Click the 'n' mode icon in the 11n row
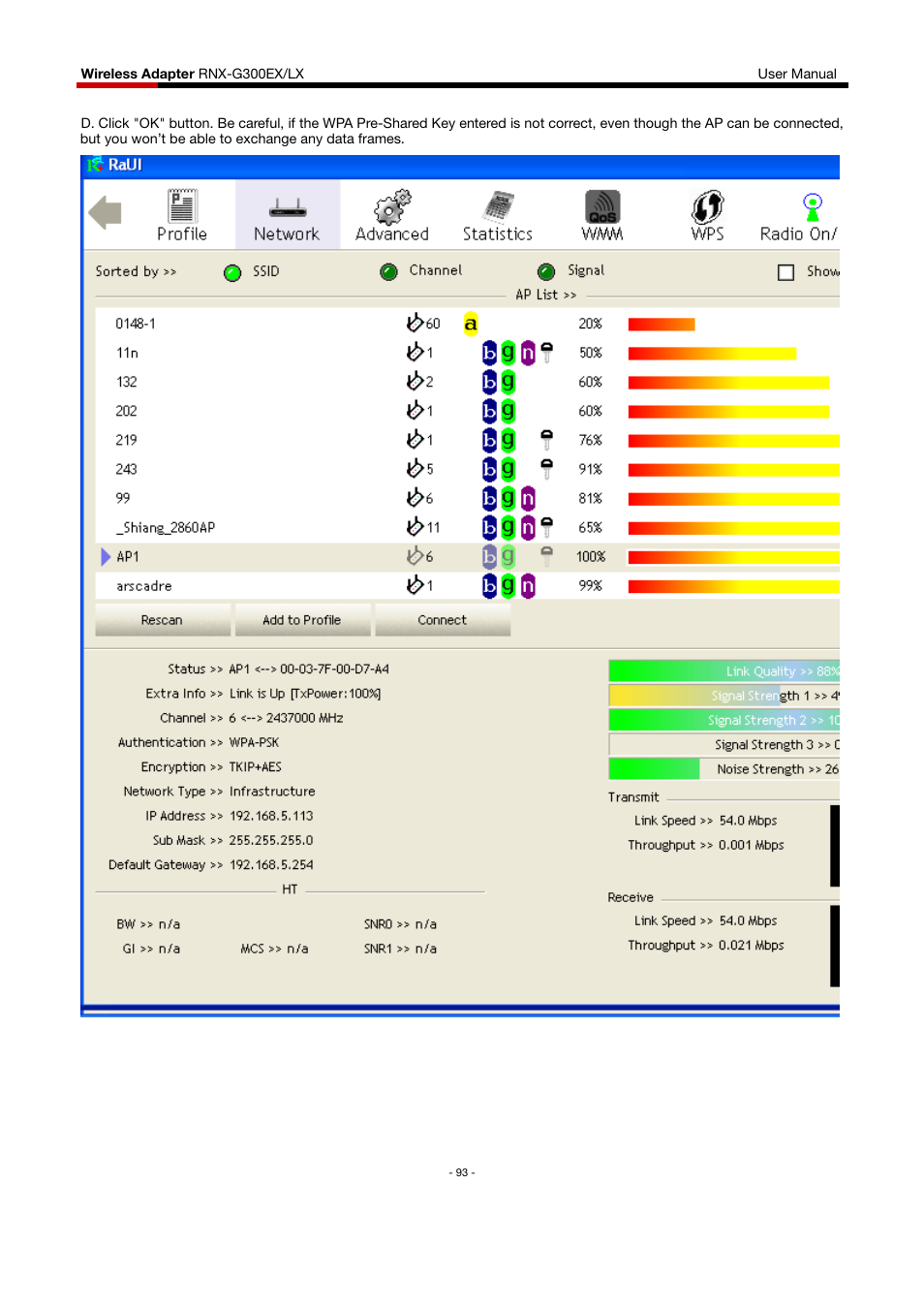The image size is (924, 1308). [528, 353]
